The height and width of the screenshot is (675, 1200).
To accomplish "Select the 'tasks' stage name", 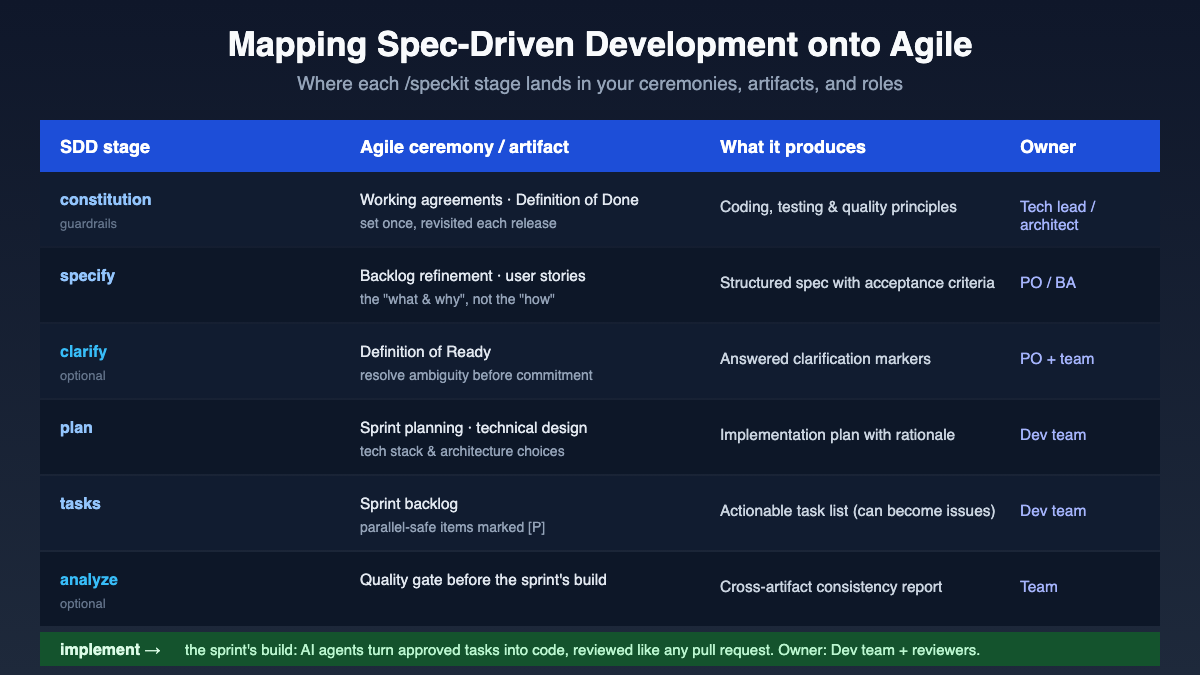I will click(x=80, y=503).
